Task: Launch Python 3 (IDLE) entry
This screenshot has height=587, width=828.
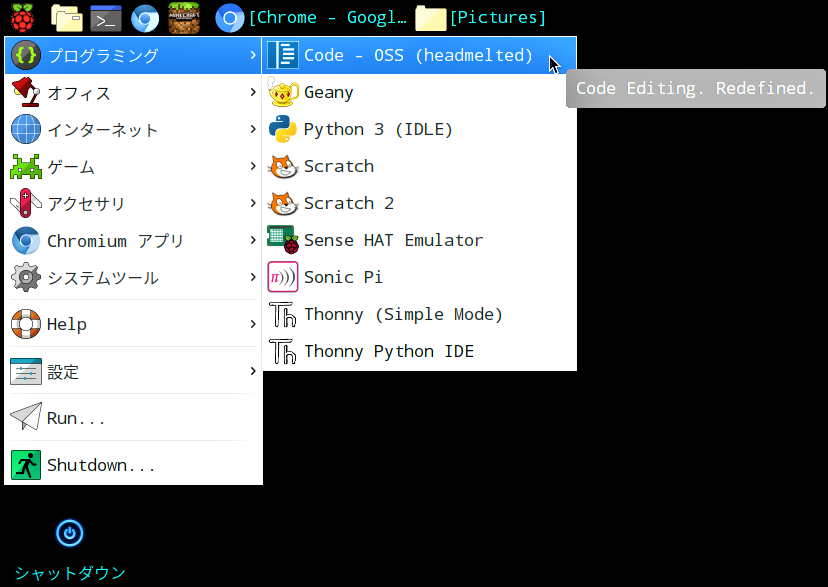Action: tap(419, 129)
